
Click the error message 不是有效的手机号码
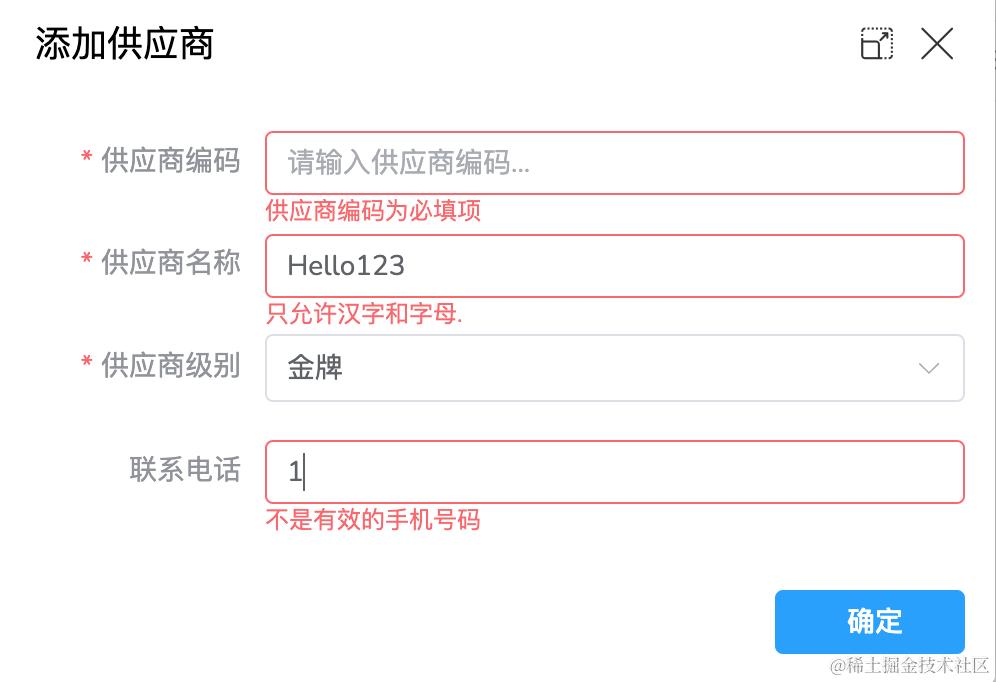pyautogui.click(x=372, y=520)
